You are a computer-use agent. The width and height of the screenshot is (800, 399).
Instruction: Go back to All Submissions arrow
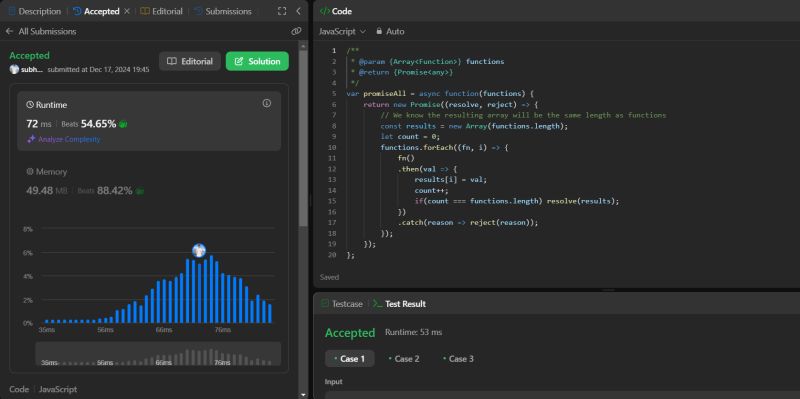pyautogui.click(x=9, y=31)
